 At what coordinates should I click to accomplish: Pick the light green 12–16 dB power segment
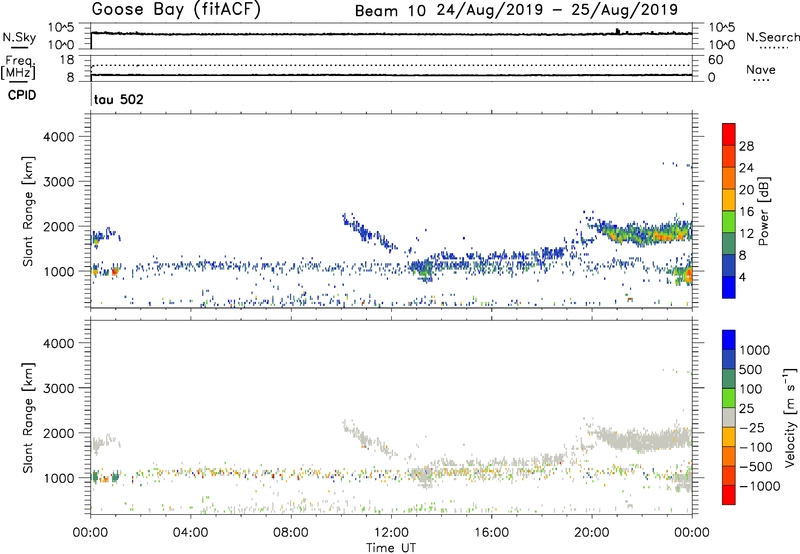(729, 221)
